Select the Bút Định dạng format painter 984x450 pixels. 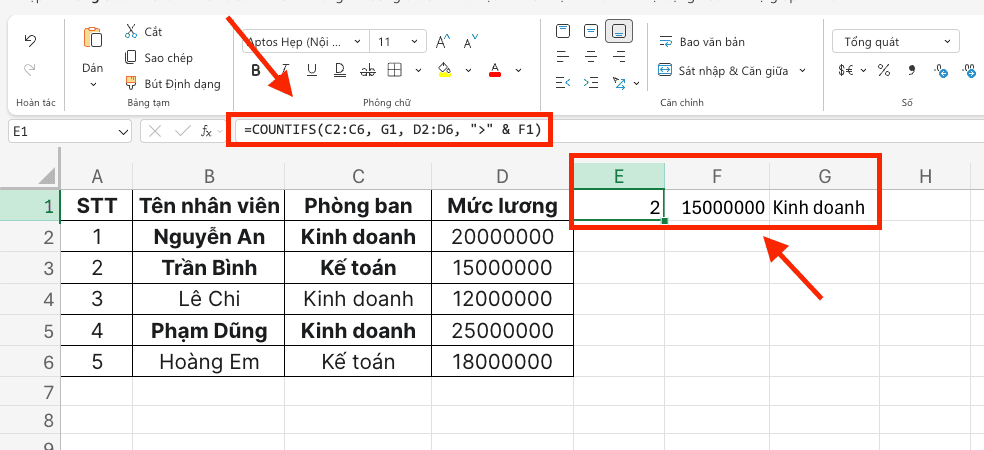173,83
